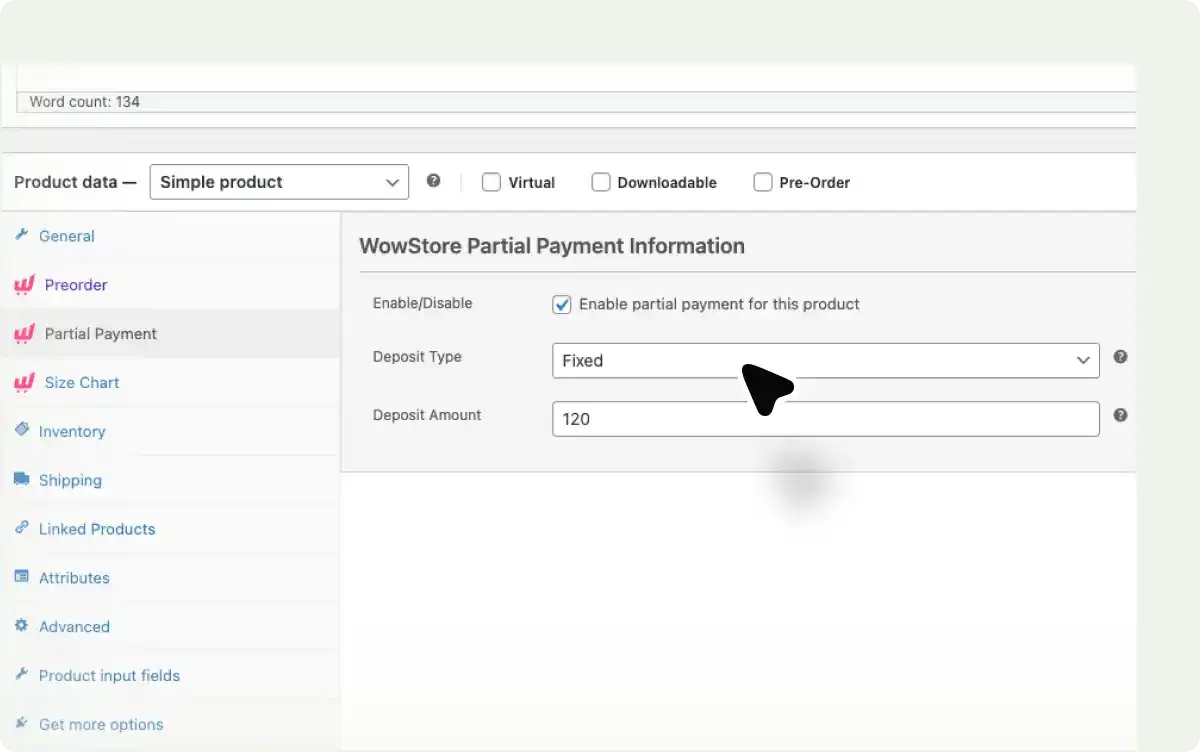The image size is (1200, 752).
Task: Switch to the Partial Payment tab
Action: [x=100, y=333]
